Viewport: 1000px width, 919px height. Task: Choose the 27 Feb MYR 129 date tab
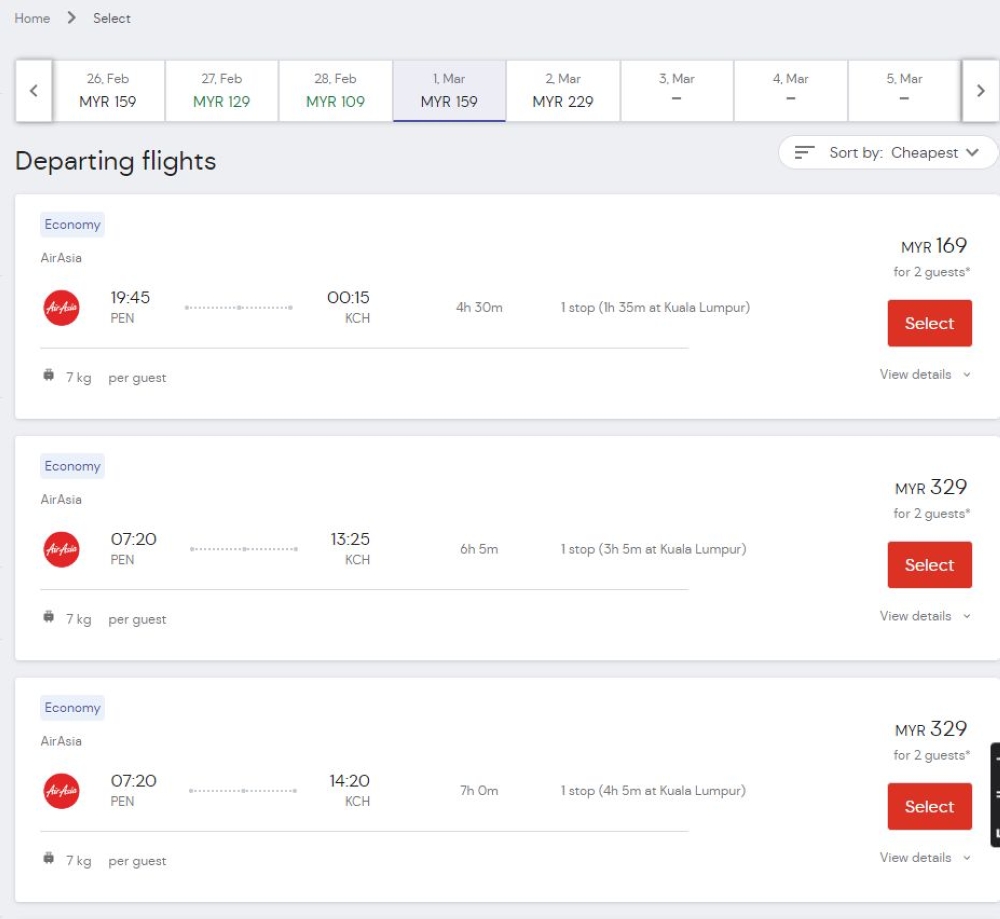click(x=221, y=91)
